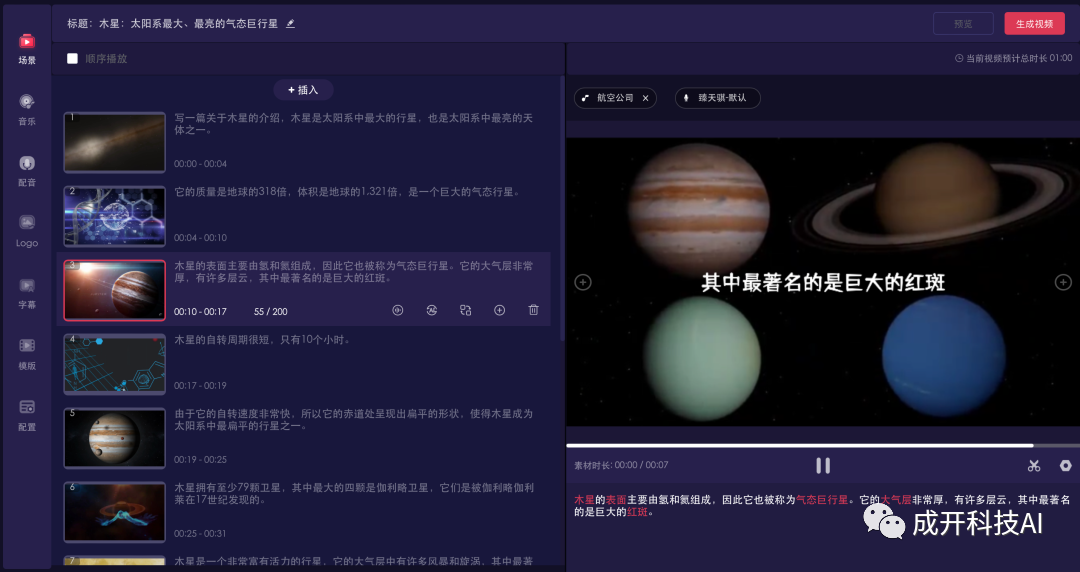The image size is (1080, 572).
Task: Select scene 2 molecule thumbnail
Action: [x=114, y=216]
